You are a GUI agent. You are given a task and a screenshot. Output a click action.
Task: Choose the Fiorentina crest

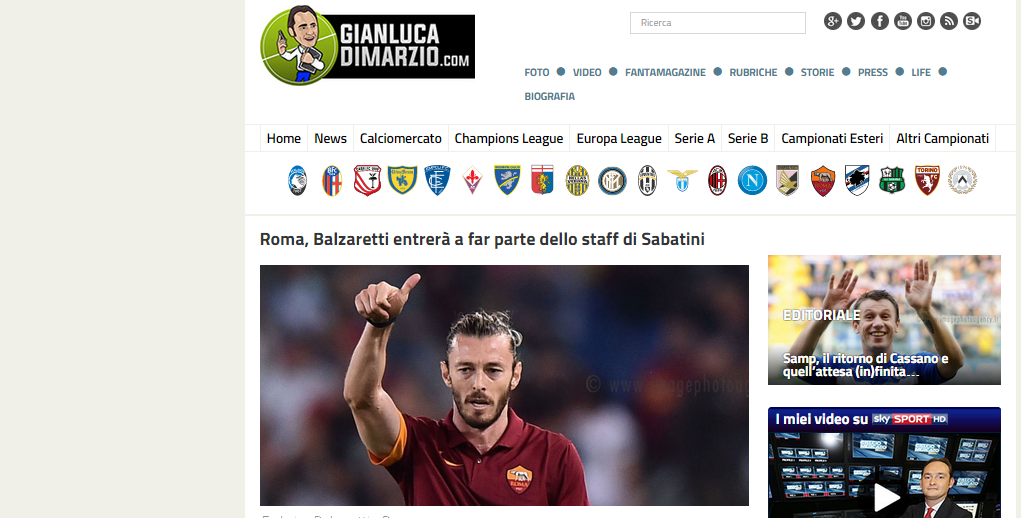click(472, 180)
